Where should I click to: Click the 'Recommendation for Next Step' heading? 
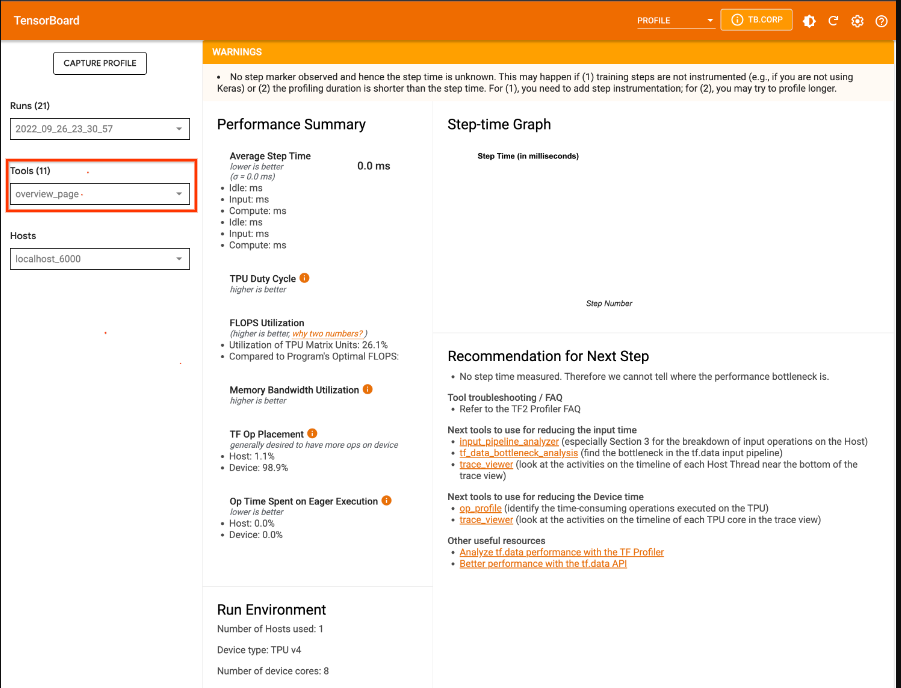coord(548,356)
